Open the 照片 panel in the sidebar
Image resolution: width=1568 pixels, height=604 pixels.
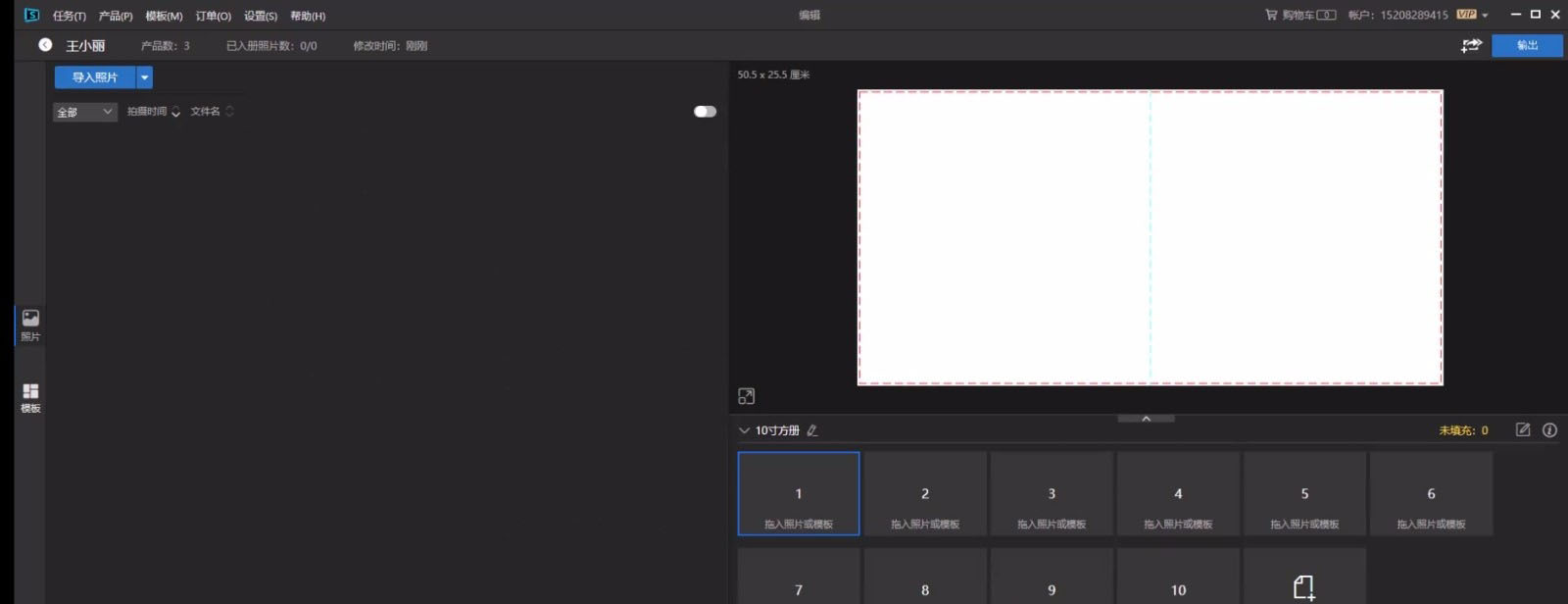(30, 325)
